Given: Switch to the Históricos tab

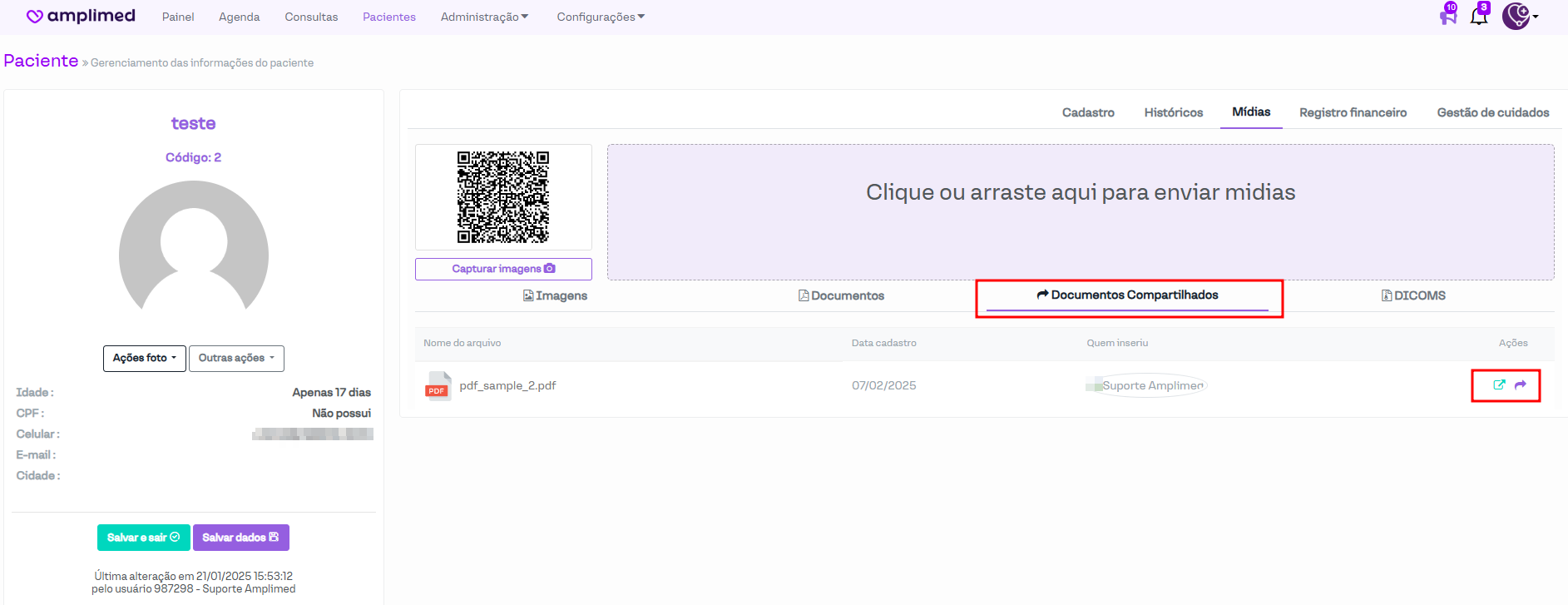Looking at the screenshot, I should pos(1173,112).
